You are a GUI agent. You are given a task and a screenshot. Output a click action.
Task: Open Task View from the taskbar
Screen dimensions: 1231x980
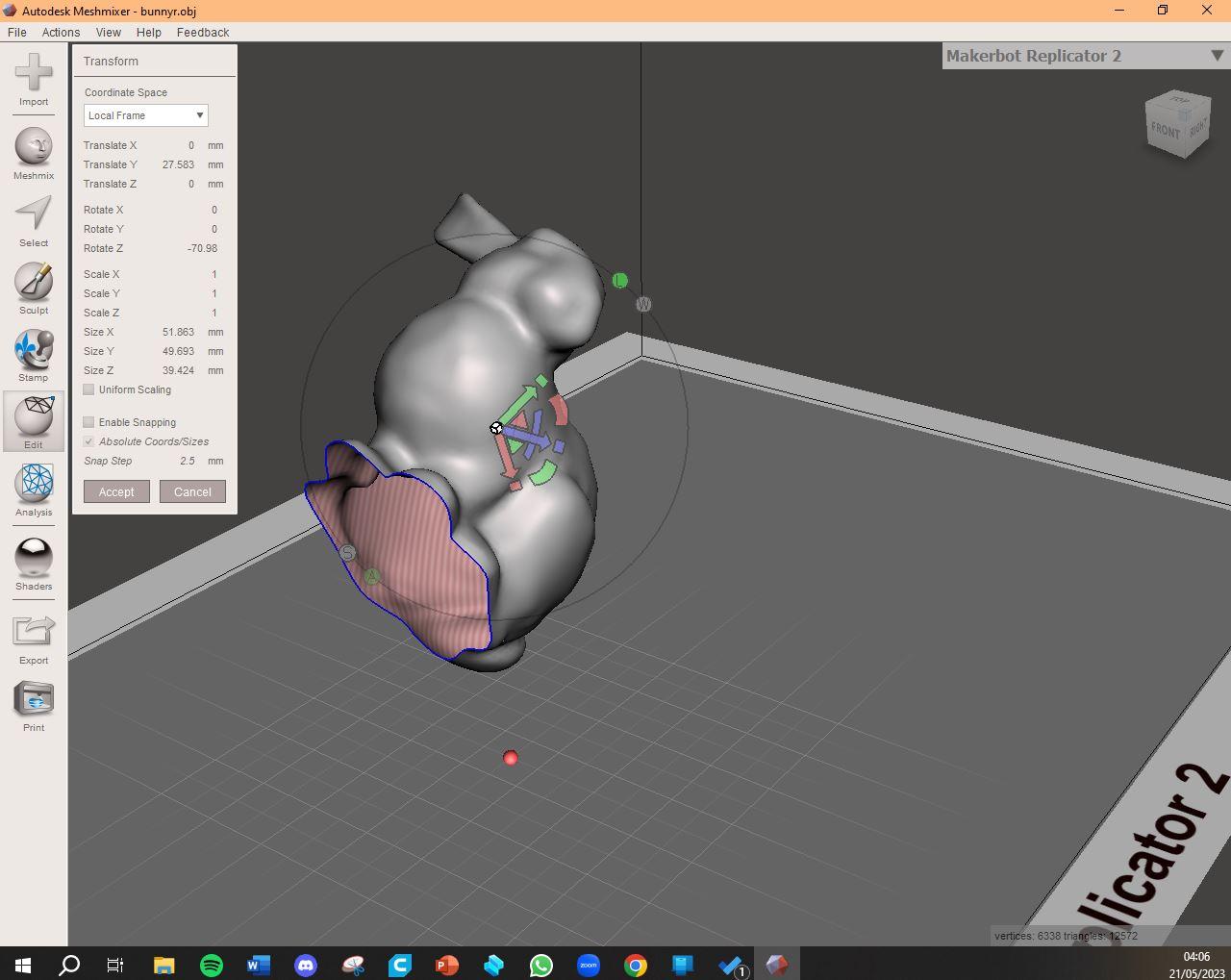pyautogui.click(x=115, y=965)
